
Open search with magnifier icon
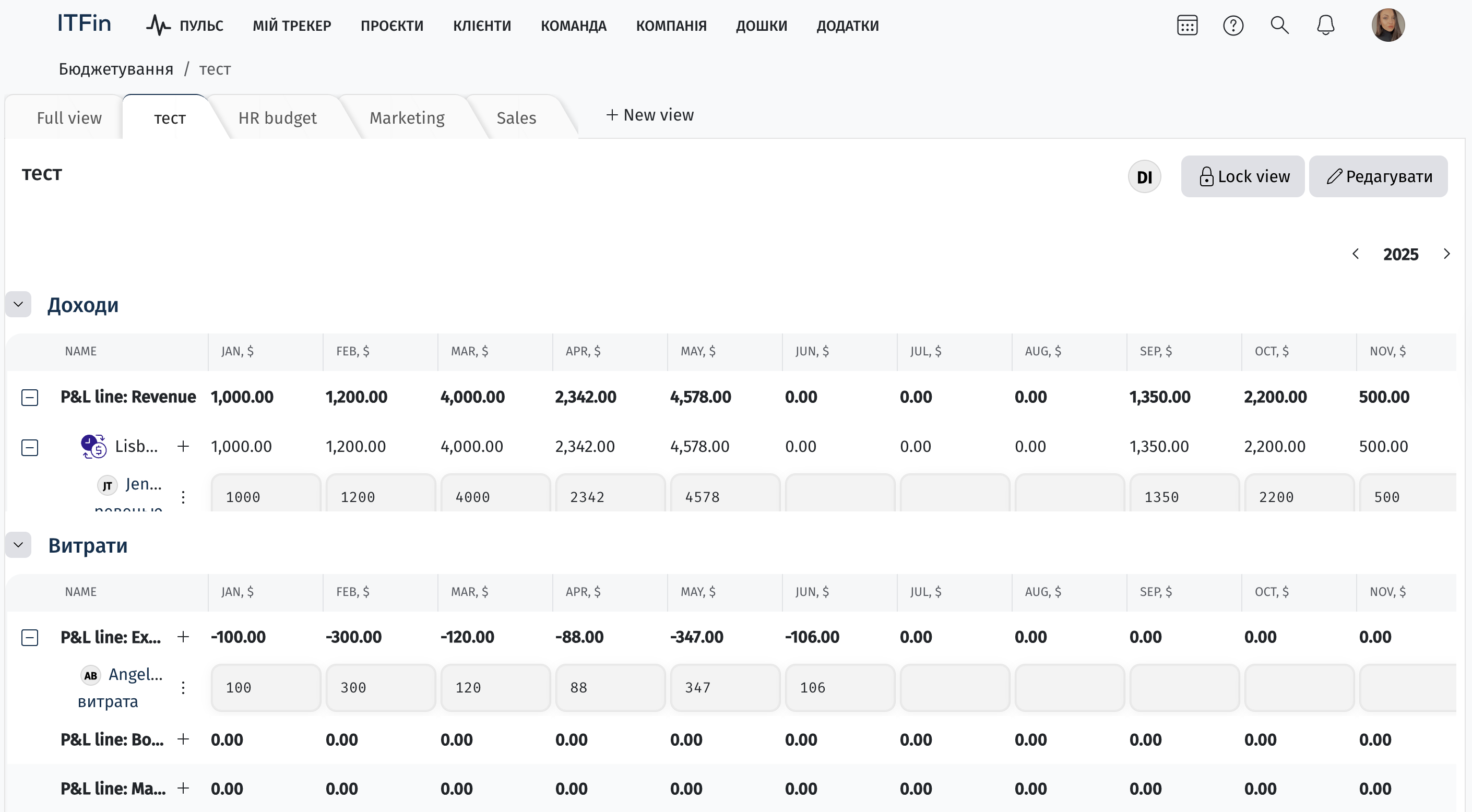pos(1279,25)
